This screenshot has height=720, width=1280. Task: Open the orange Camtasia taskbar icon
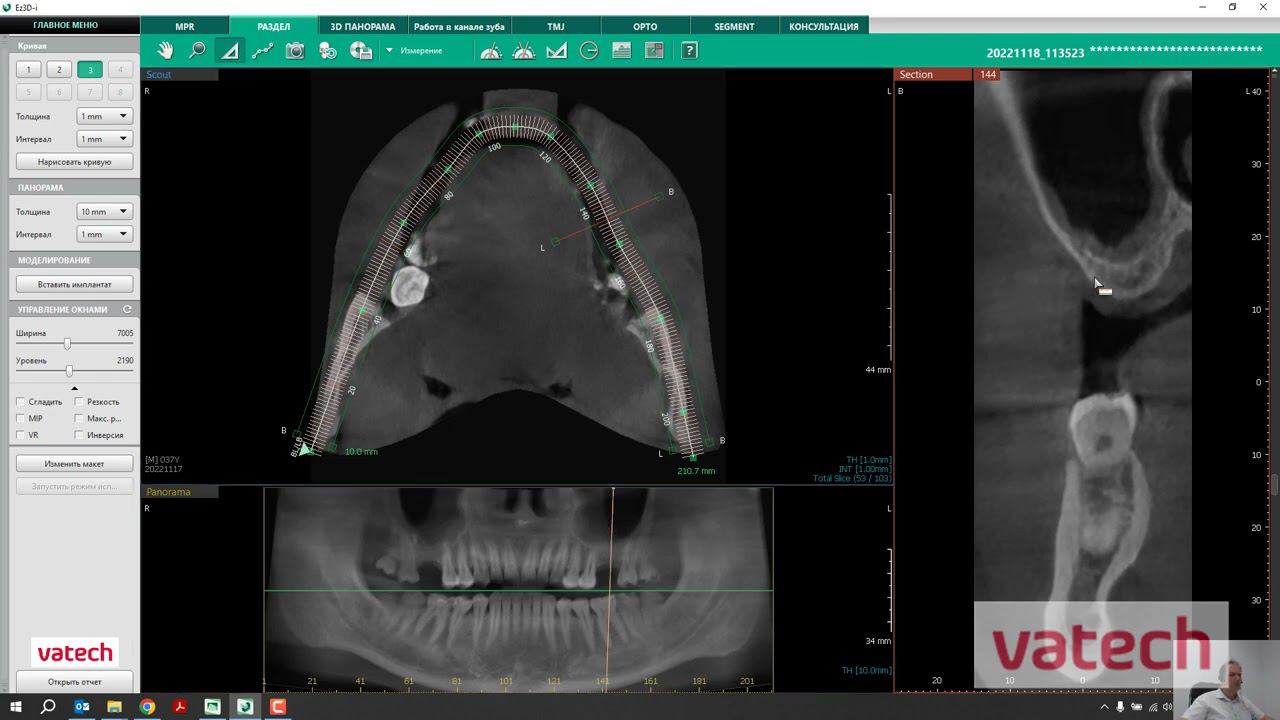tap(278, 707)
